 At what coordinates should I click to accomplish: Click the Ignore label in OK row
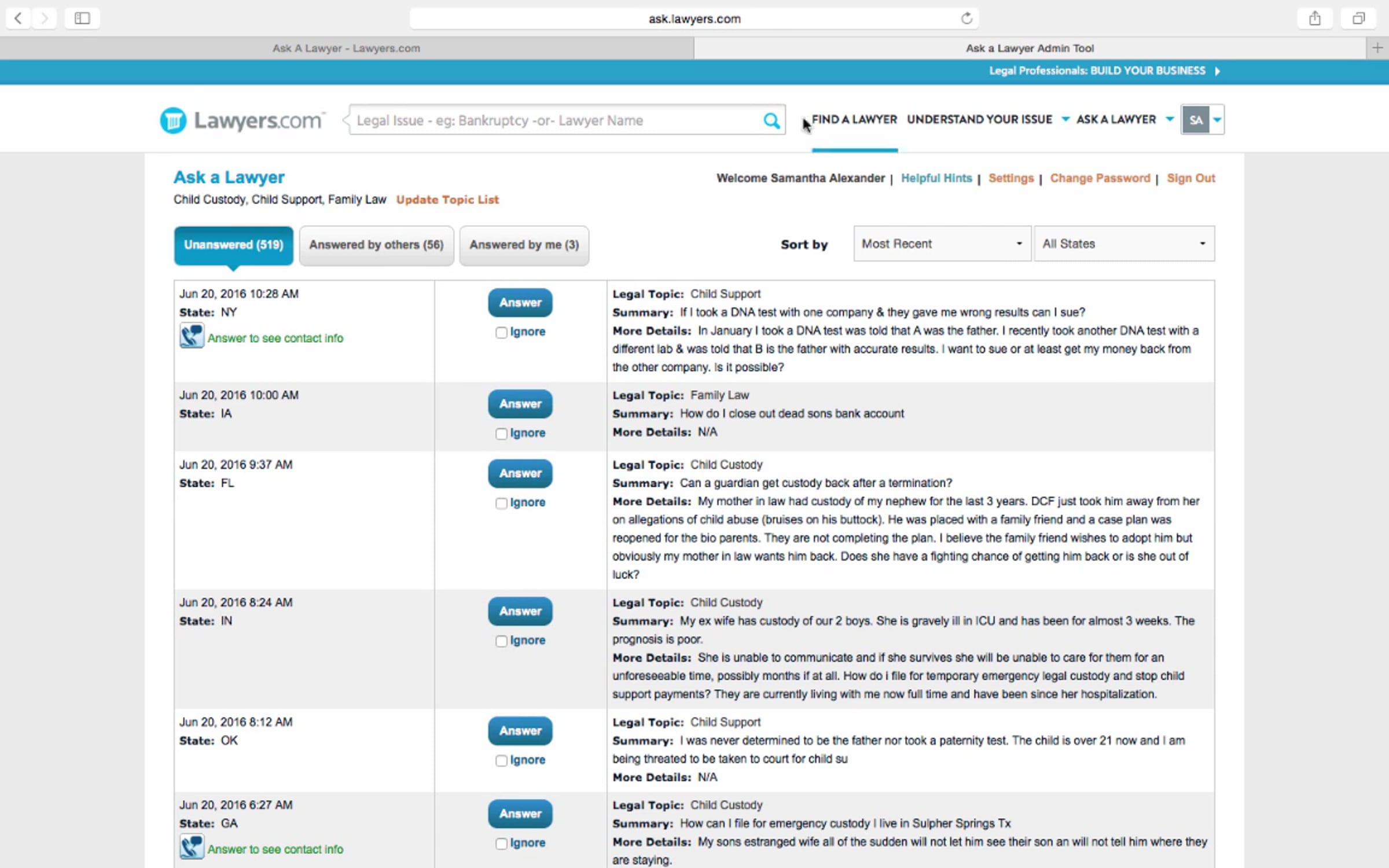[x=527, y=760]
